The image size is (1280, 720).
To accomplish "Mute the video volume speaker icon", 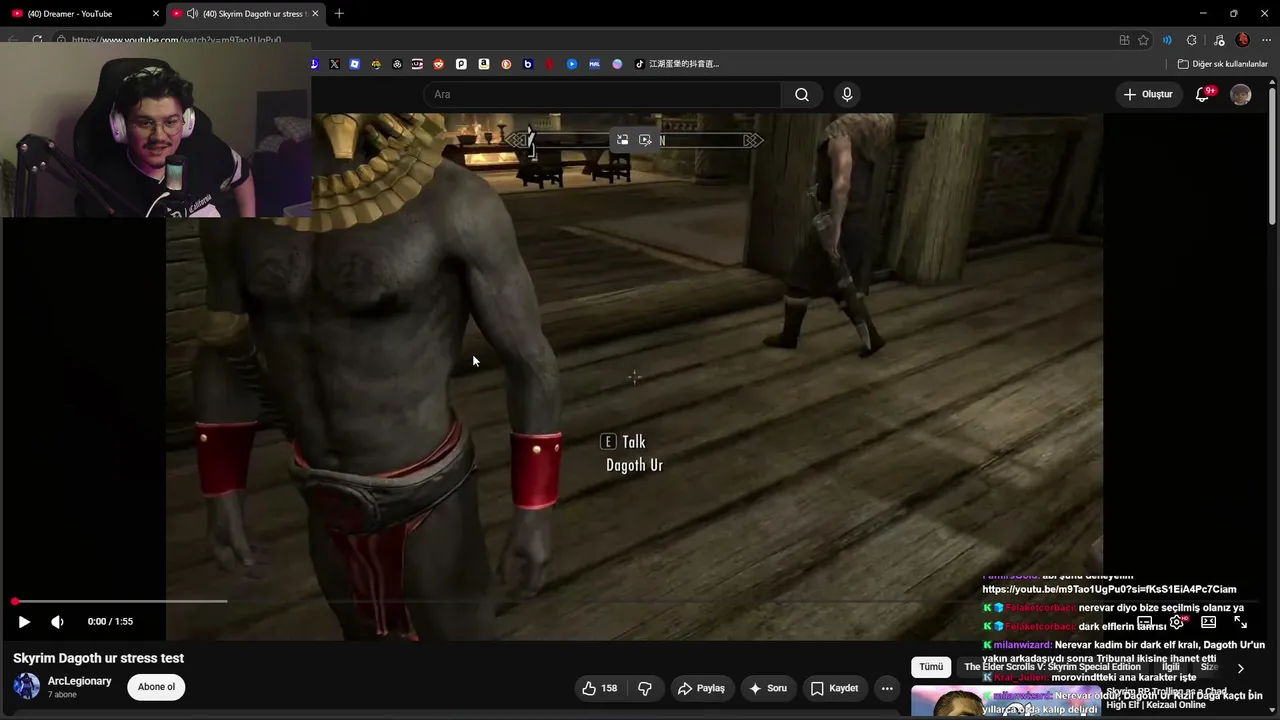I will tap(57, 622).
